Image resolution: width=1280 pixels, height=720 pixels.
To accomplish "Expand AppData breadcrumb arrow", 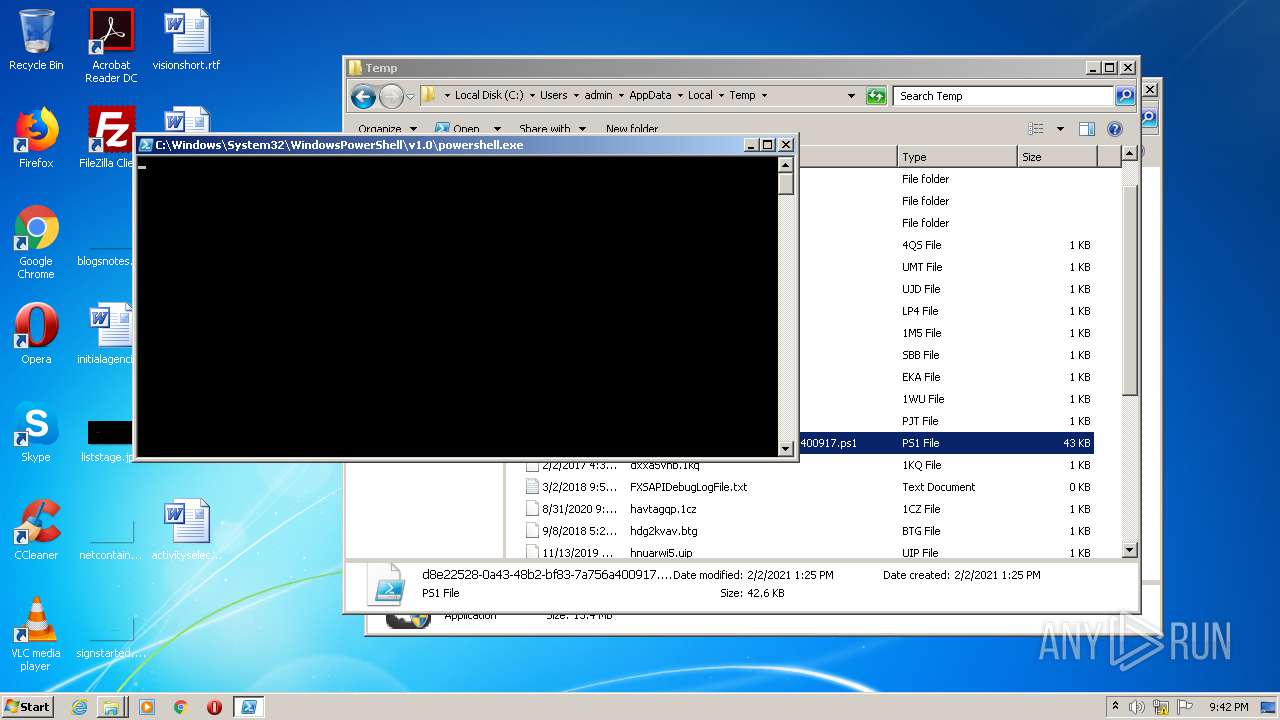I will pyautogui.click(x=680, y=96).
